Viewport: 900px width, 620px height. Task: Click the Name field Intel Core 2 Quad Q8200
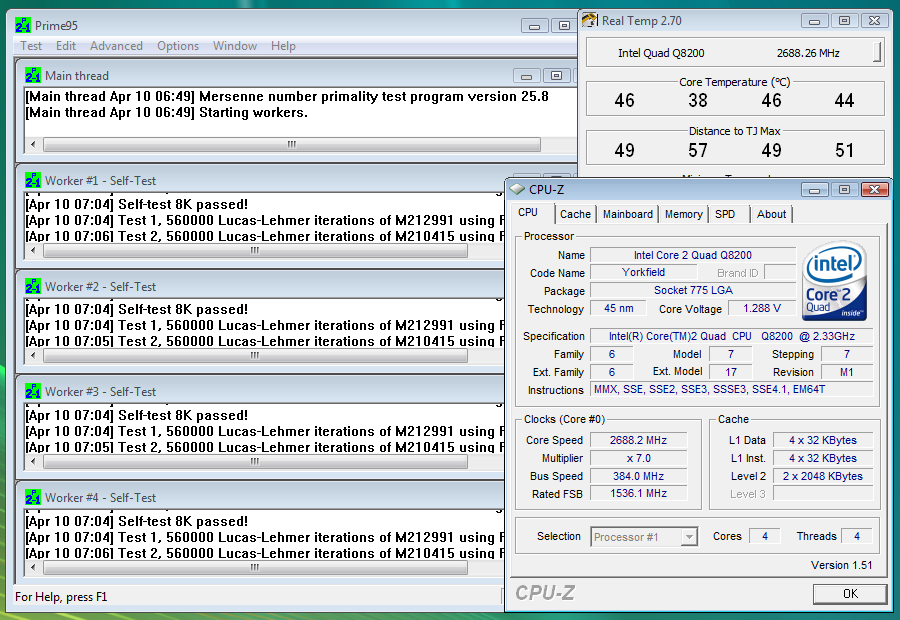click(x=693, y=255)
